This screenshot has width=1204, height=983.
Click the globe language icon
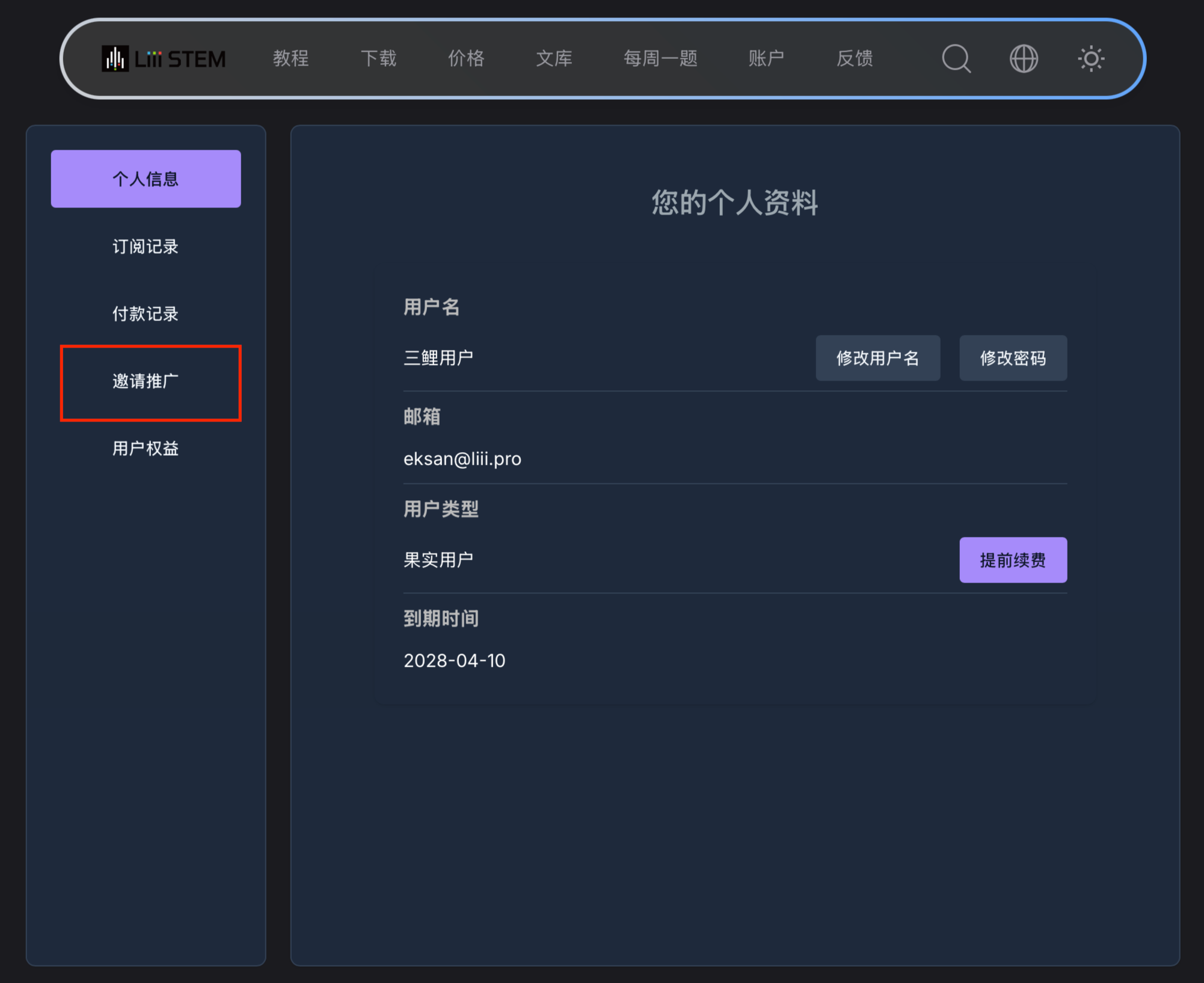click(1024, 59)
